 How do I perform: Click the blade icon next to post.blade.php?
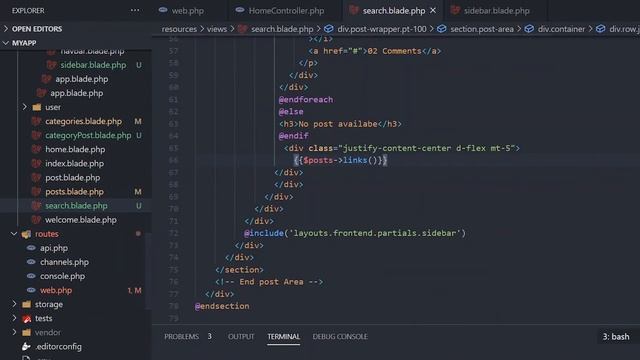click(36, 178)
